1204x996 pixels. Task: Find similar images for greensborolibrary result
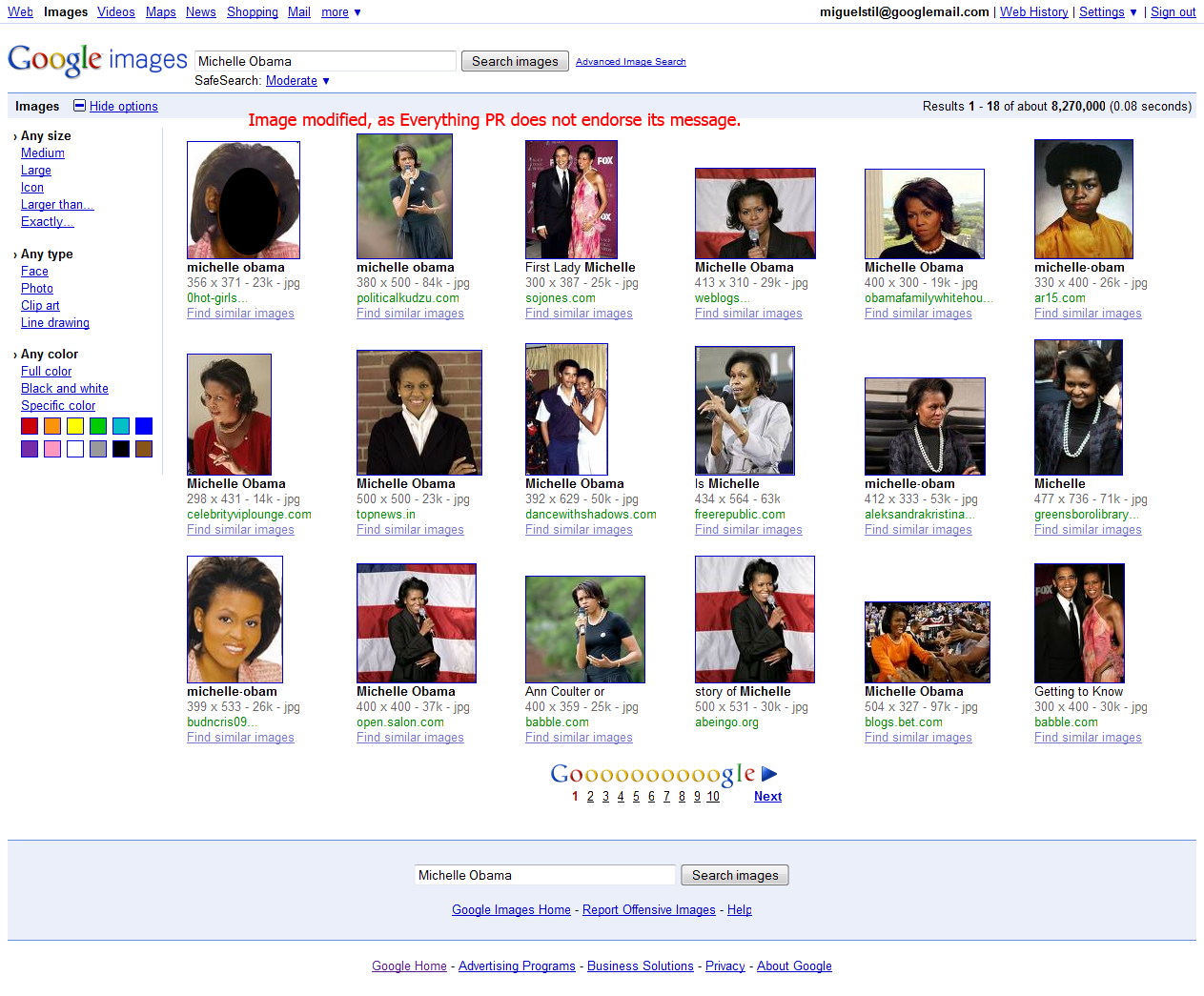1088,530
